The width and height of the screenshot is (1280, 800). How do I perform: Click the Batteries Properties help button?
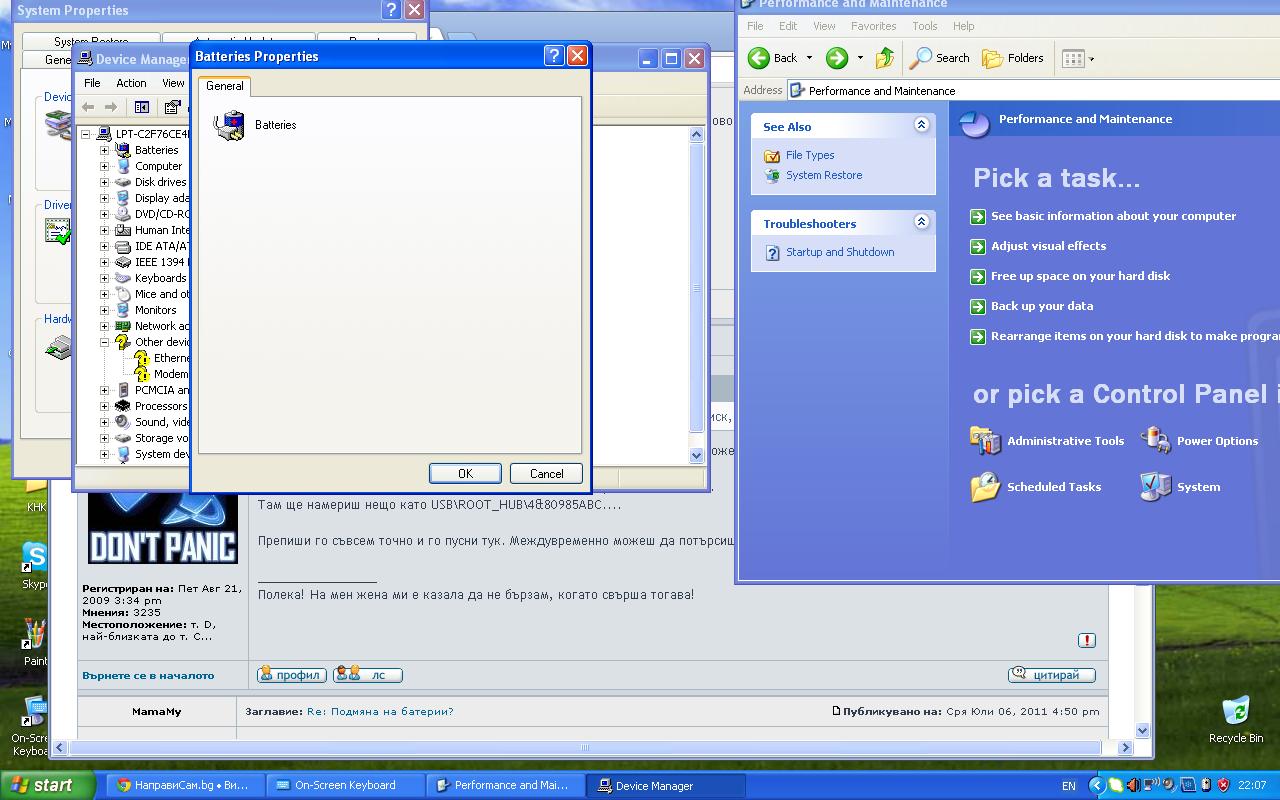point(554,56)
